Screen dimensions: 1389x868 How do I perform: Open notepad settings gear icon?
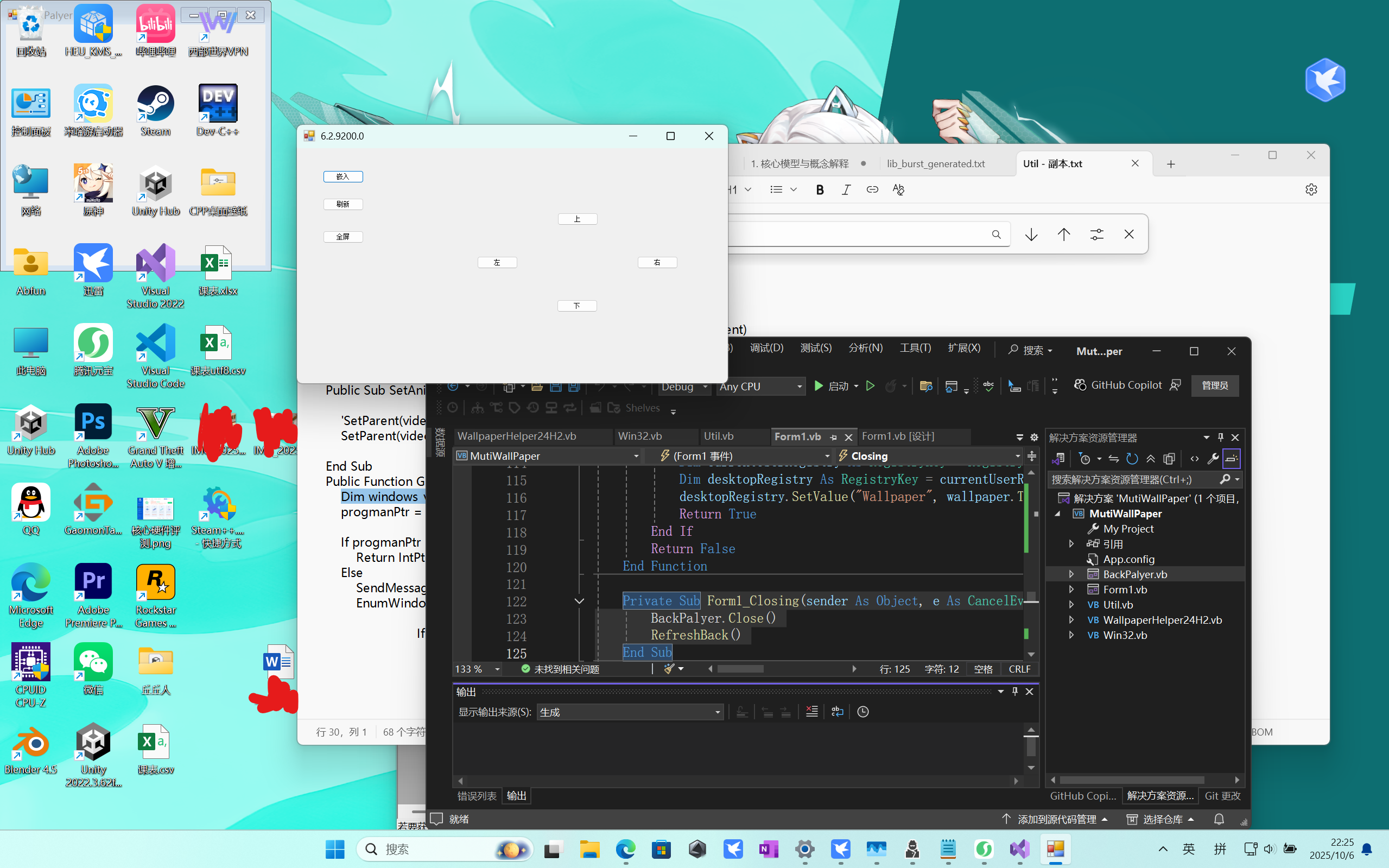tap(1311, 189)
